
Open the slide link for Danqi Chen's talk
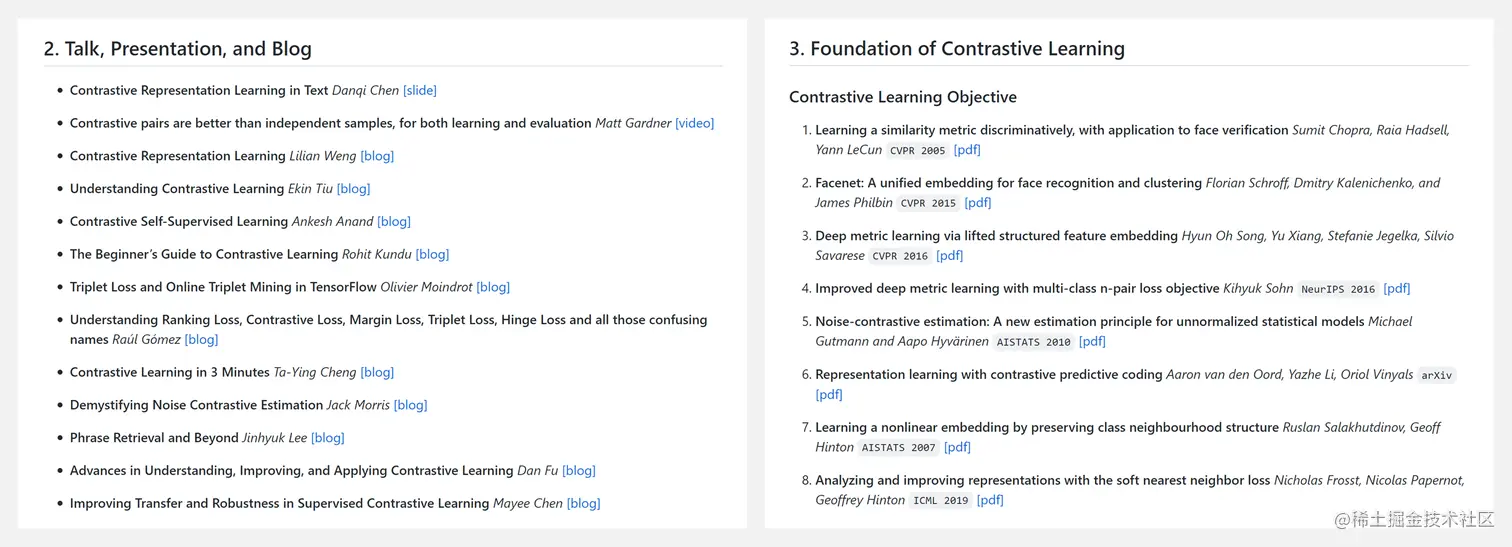[420, 91]
